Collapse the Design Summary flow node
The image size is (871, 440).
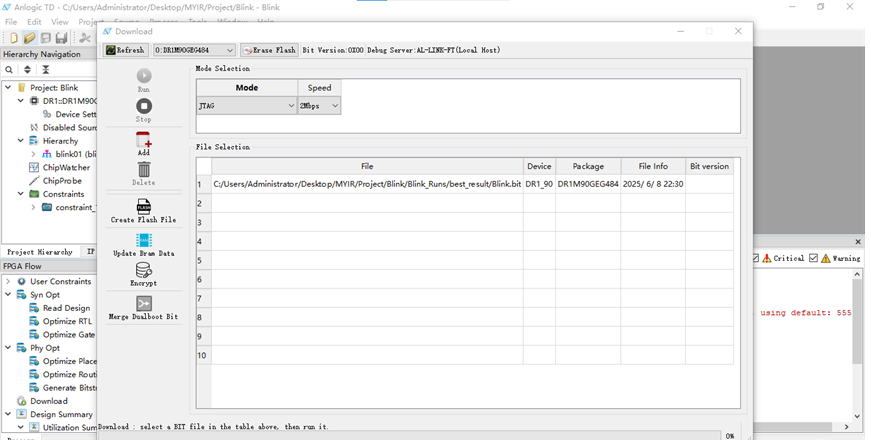click(x=8, y=414)
